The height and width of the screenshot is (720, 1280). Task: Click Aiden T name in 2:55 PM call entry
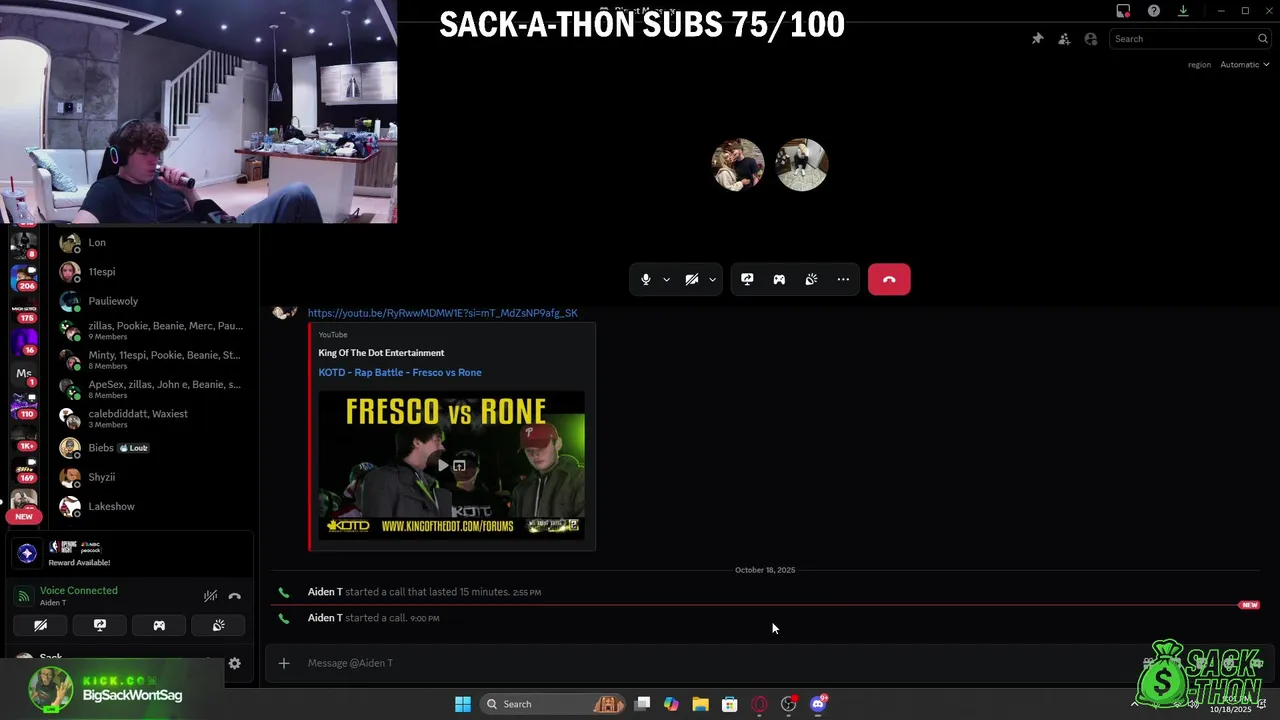(x=325, y=592)
